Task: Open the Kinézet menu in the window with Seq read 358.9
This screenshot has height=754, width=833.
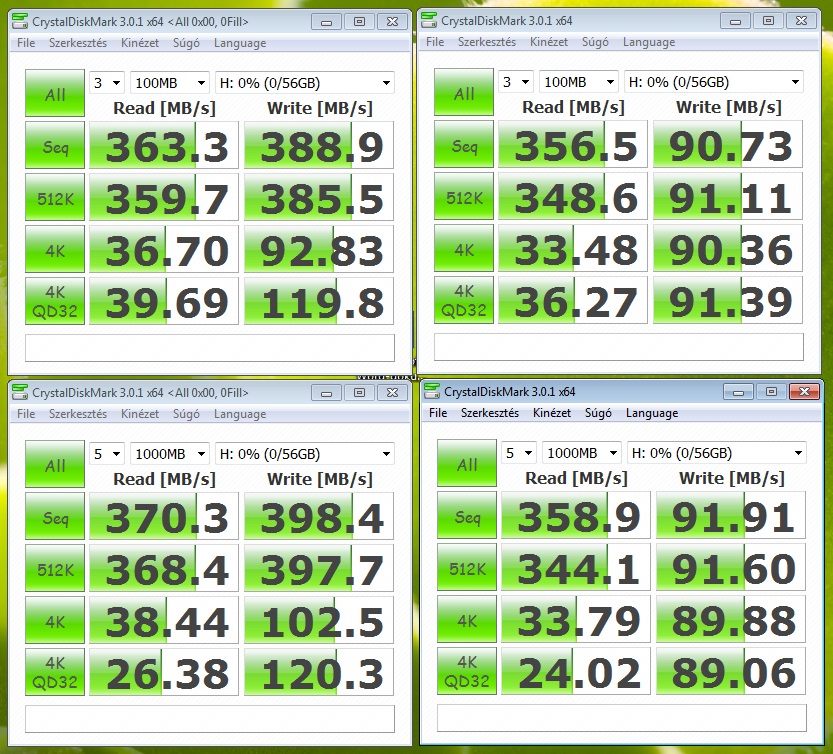Action: point(551,413)
